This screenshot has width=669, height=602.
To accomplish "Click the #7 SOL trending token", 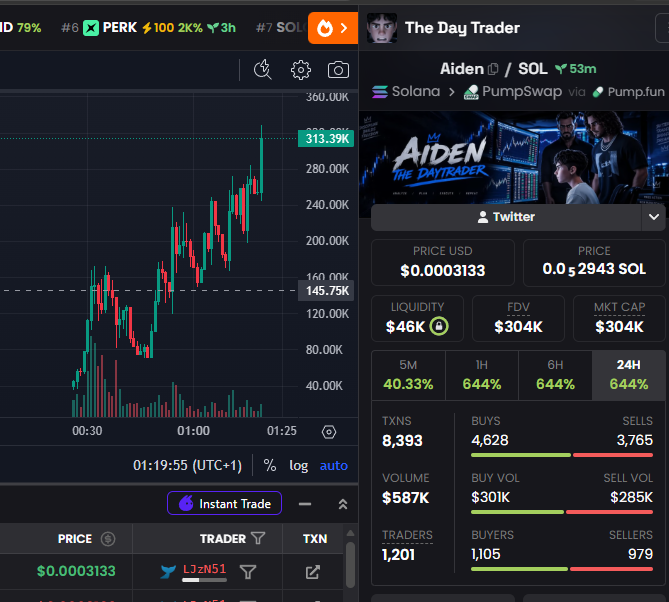I will (x=282, y=28).
